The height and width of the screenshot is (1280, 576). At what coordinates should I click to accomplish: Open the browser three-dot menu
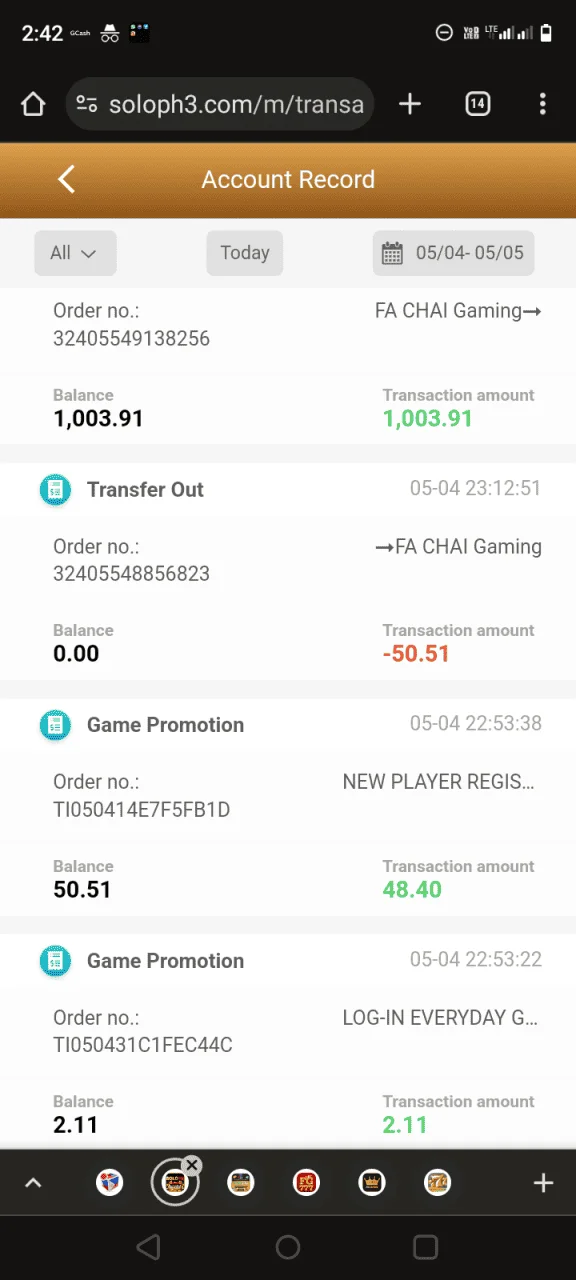click(543, 104)
